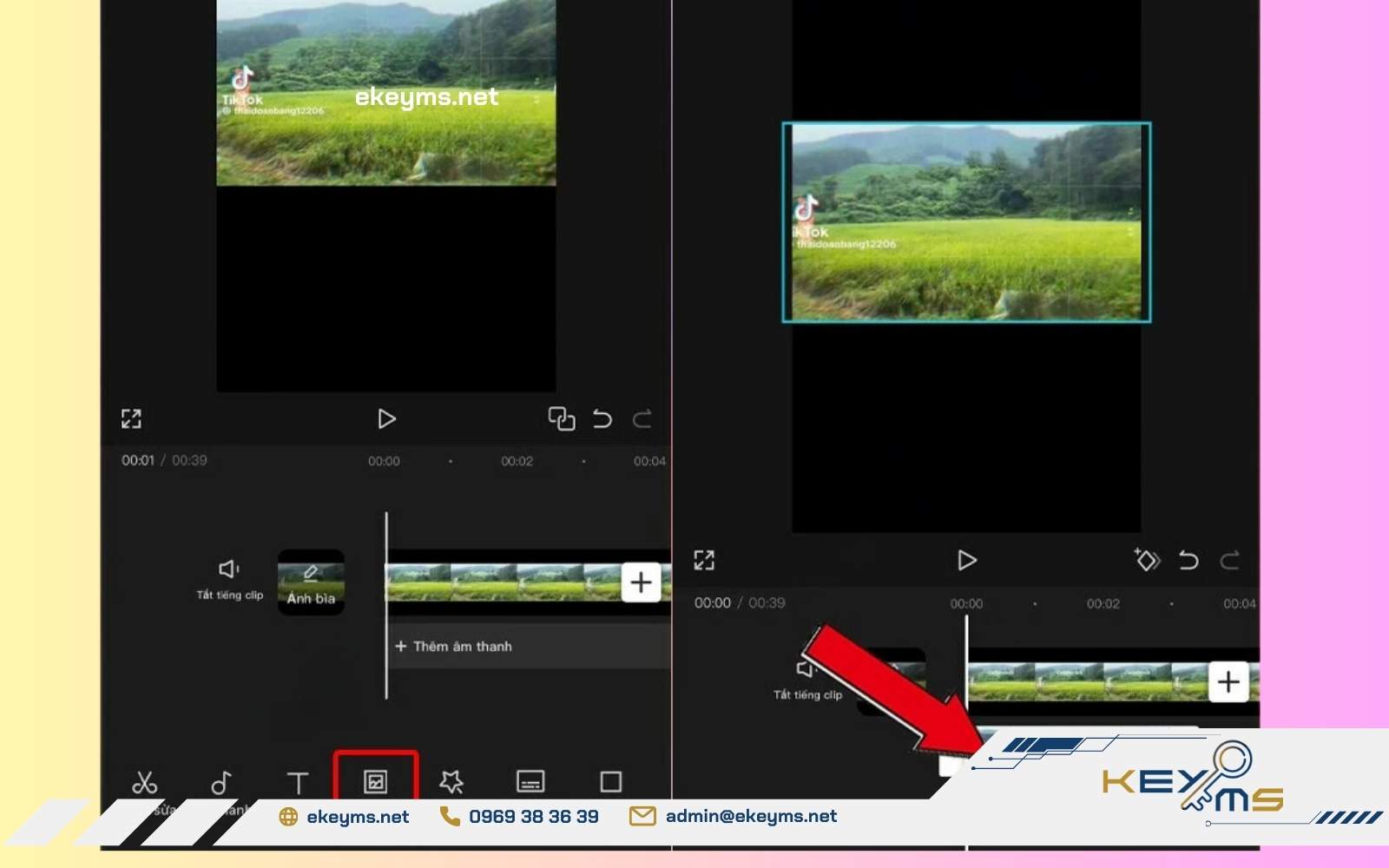Viewport: 1389px width, 868px height.
Task: Click 00:02 marker on right timeline ruler
Action: click(x=1103, y=603)
